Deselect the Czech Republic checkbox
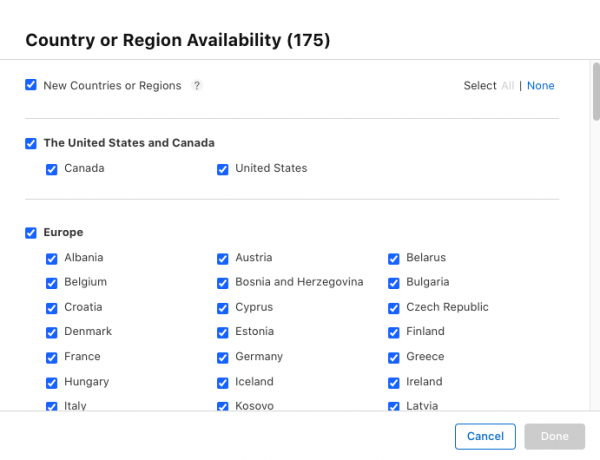This screenshot has width=600, height=460. (394, 308)
